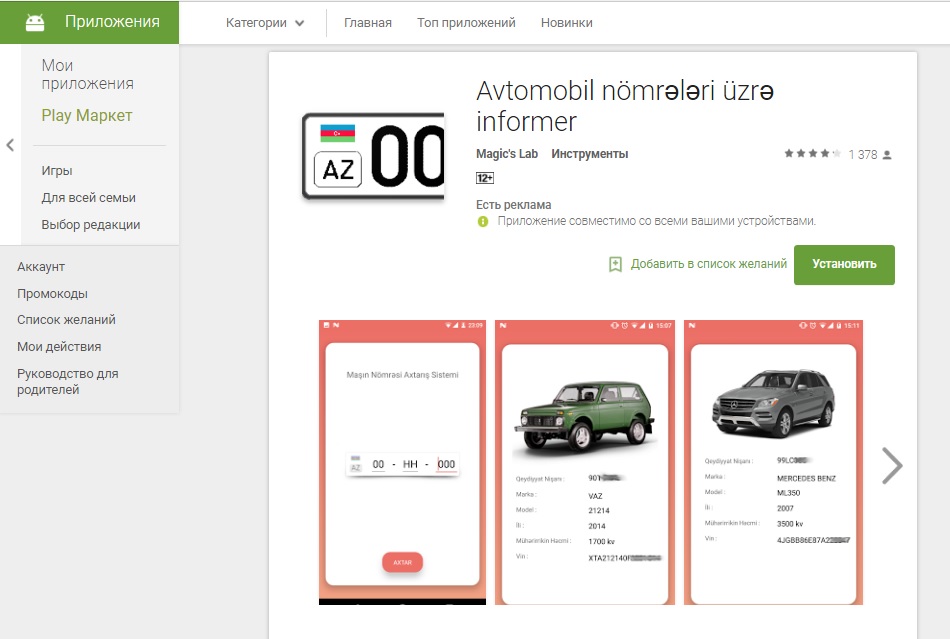This screenshot has width=950, height=639.
Task: Open the Mercedes Benz ML350 screenshot
Action: coord(773,462)
